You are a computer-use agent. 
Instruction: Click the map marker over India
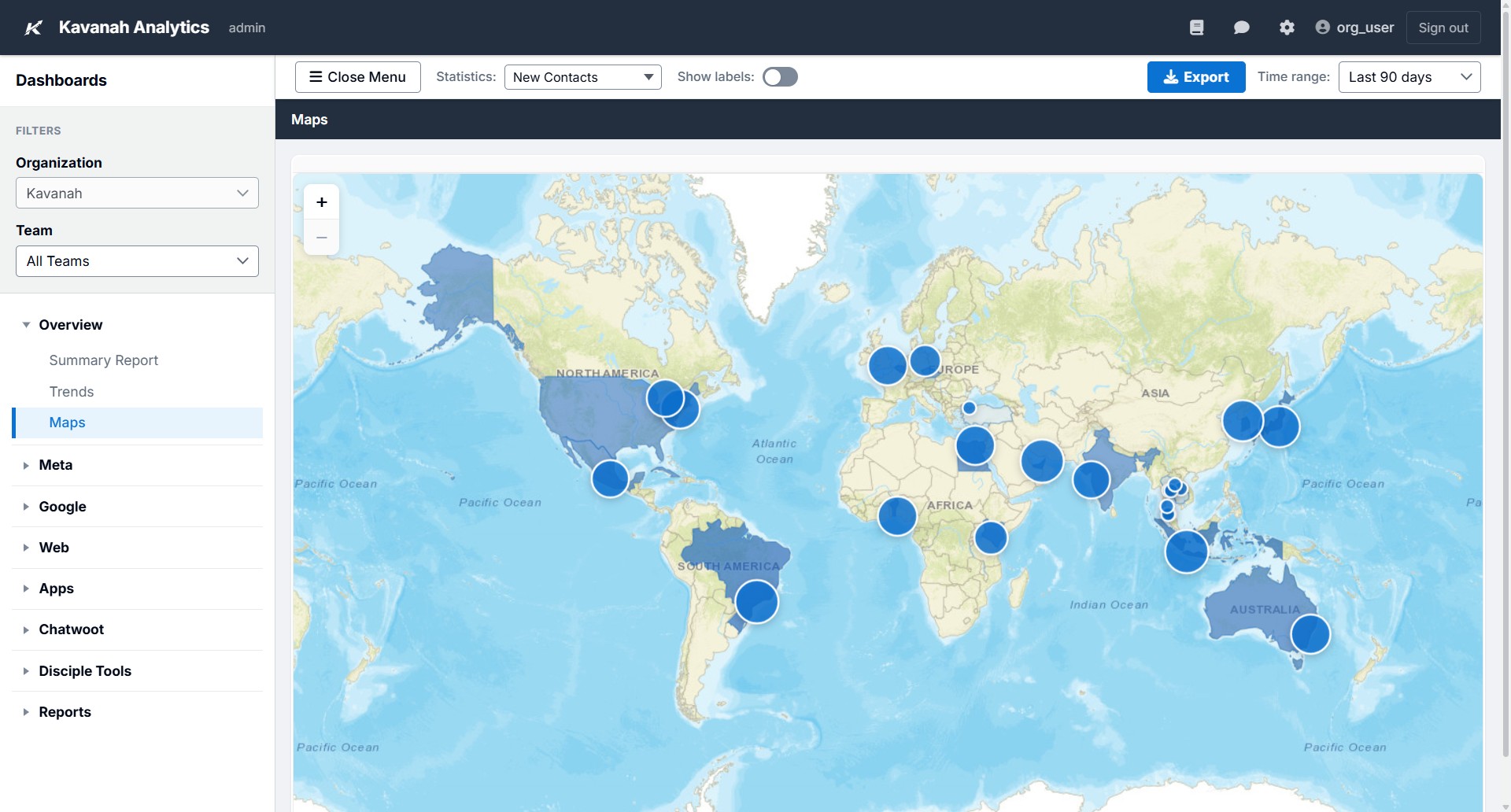pyautogui.click(x=1092, y=480)
